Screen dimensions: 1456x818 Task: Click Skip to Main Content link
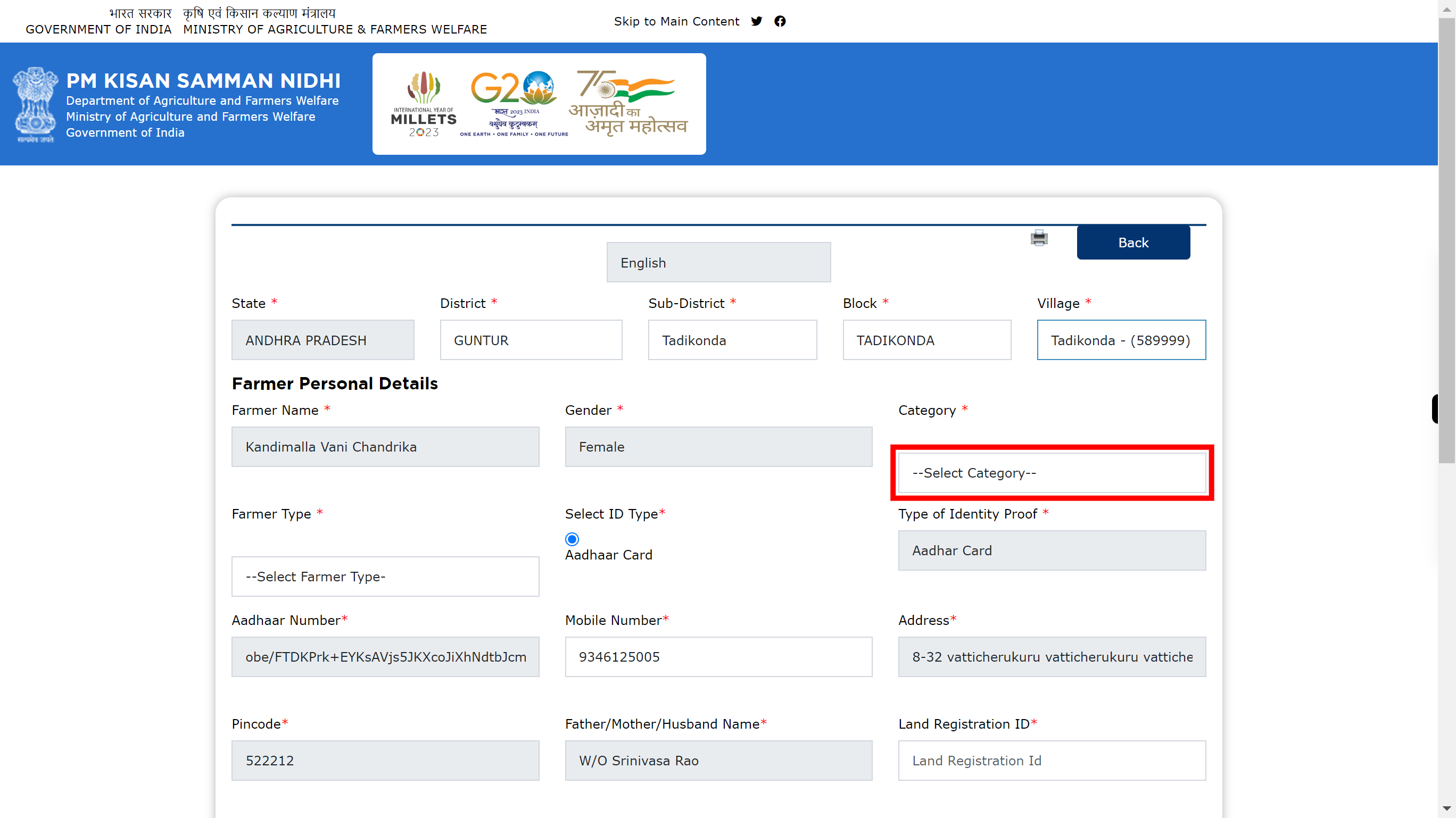click(676, 20)
